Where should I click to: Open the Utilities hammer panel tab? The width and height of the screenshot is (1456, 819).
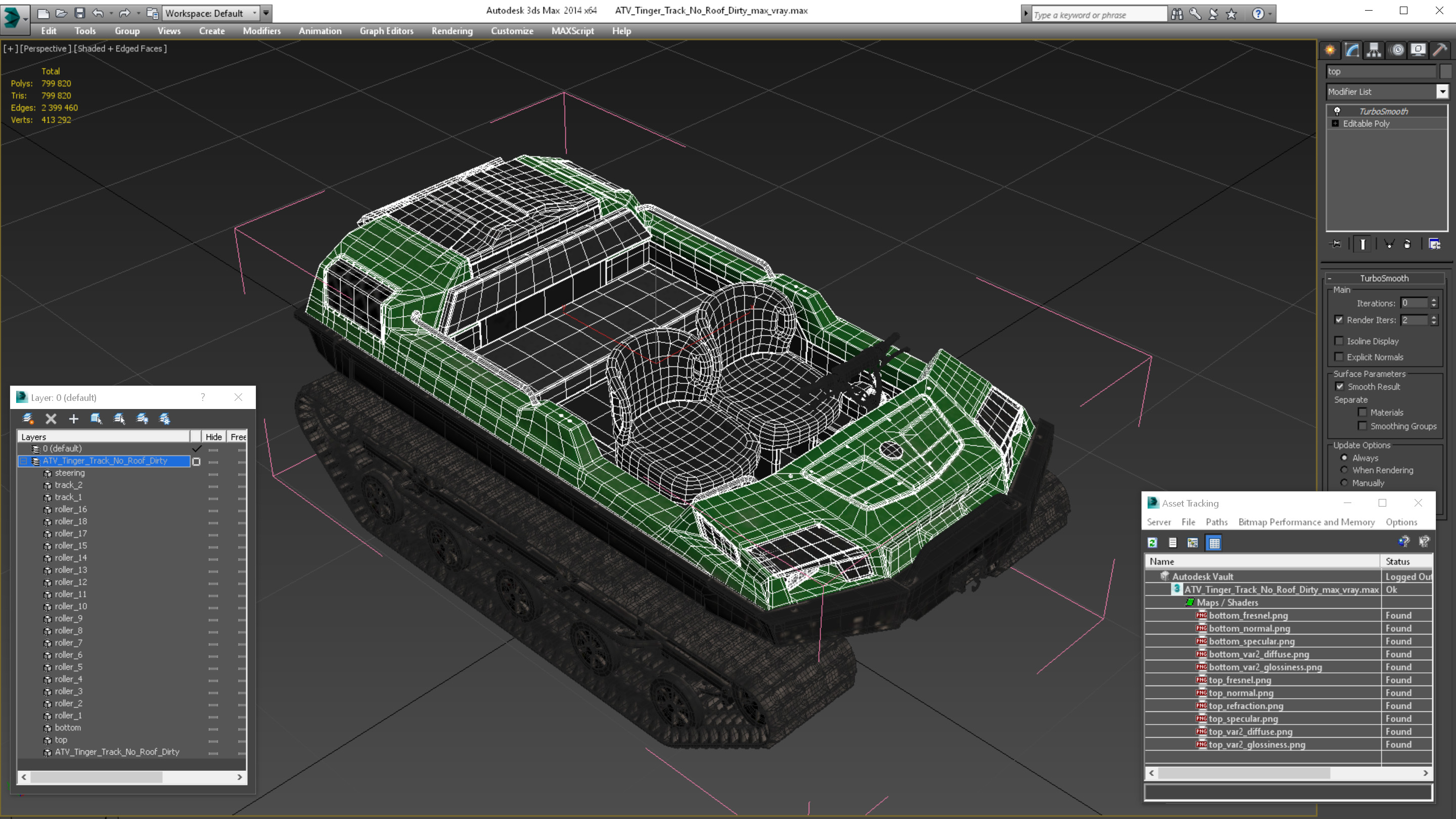(1440, 51)
